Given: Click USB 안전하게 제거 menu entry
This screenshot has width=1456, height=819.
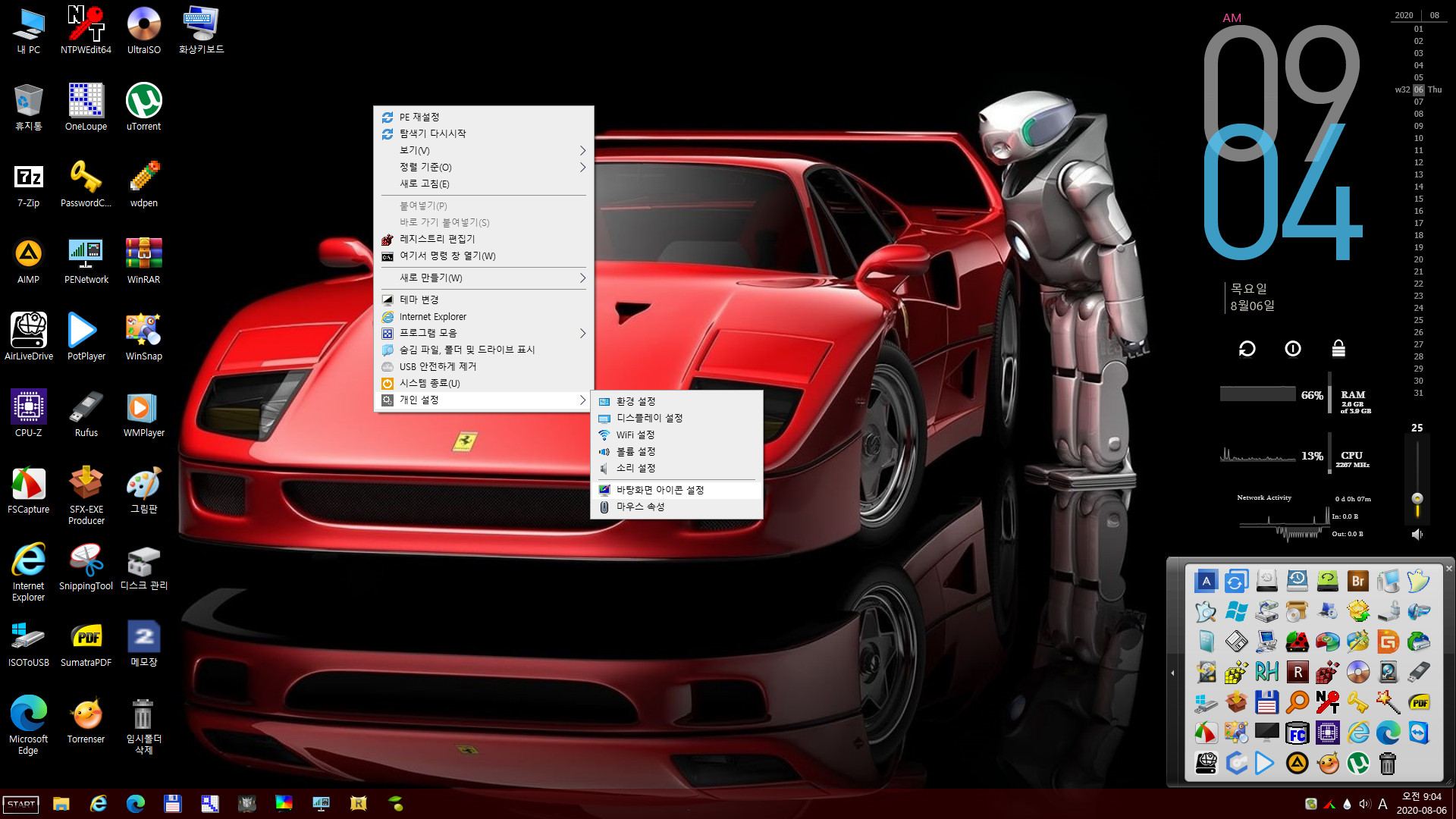Looking at the screenshot, I should [483, 366].
